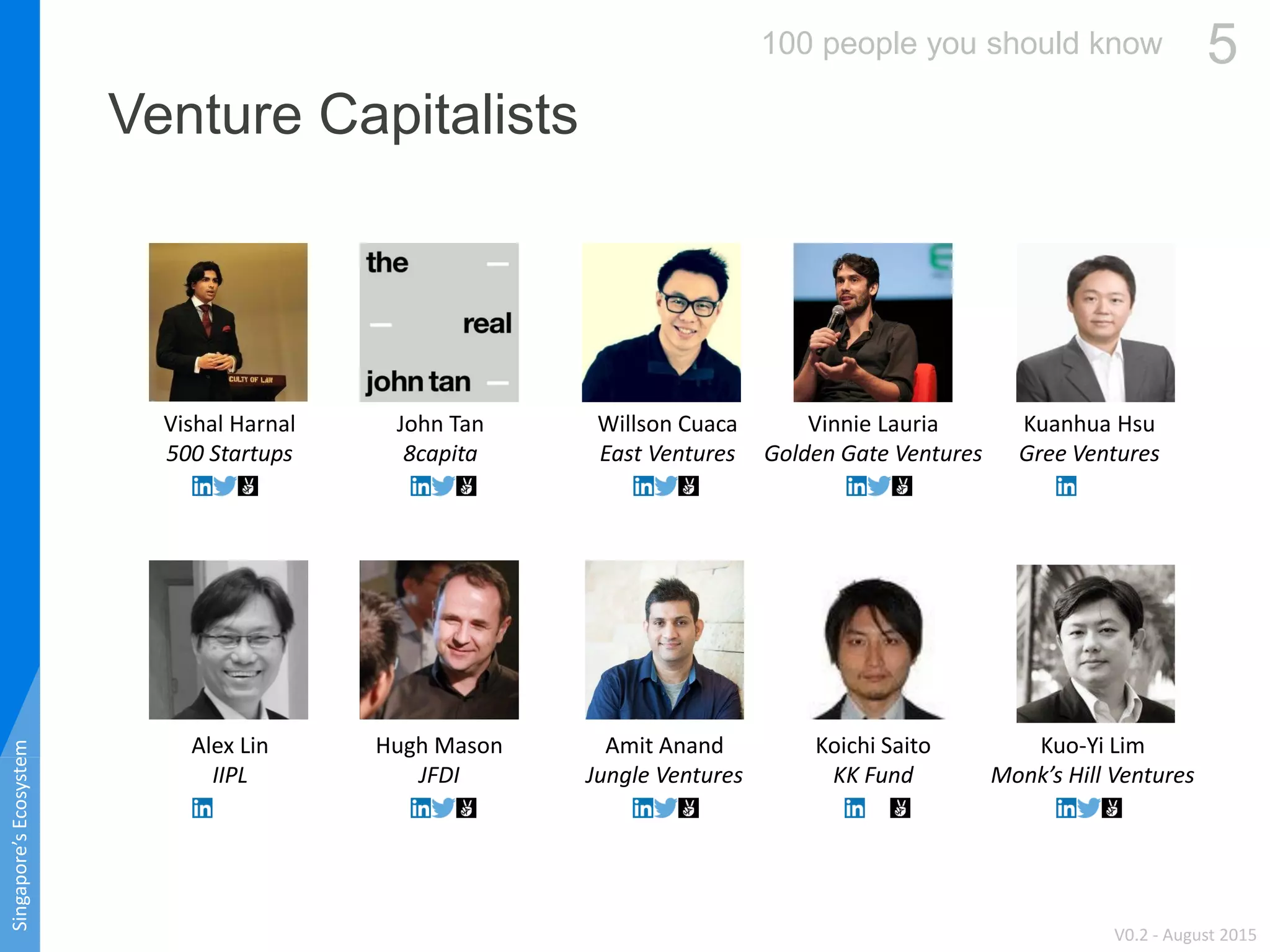The image size is (1270, 952).
Task: Select the John Tan profile image
Action: tap(439, 322)
